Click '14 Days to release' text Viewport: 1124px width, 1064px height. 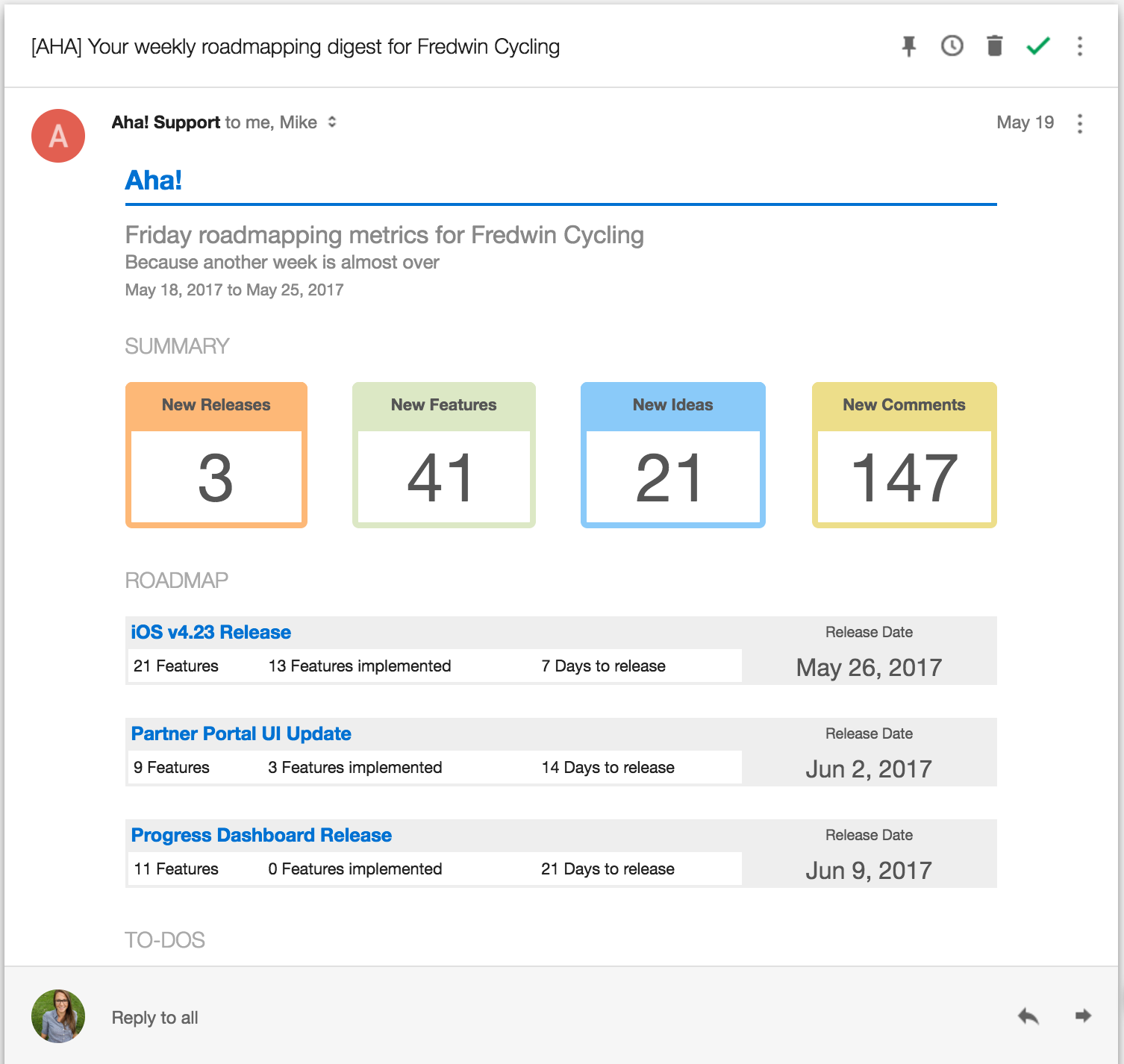(608, 767)
